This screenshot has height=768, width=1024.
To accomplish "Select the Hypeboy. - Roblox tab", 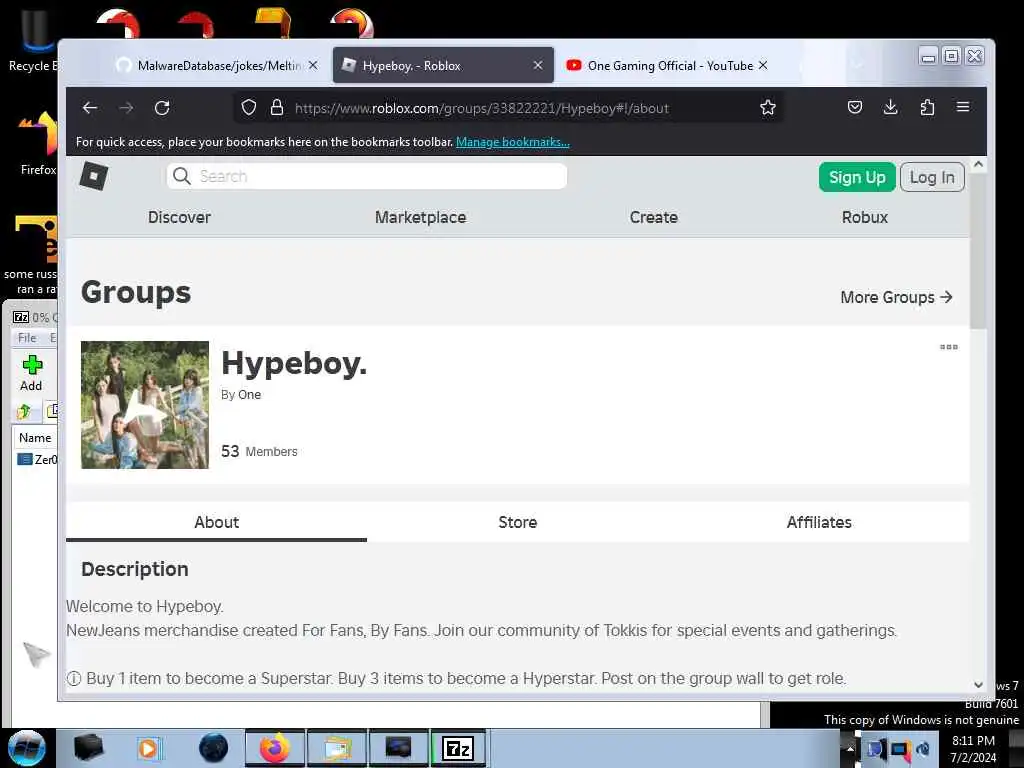I will point(443,65).
